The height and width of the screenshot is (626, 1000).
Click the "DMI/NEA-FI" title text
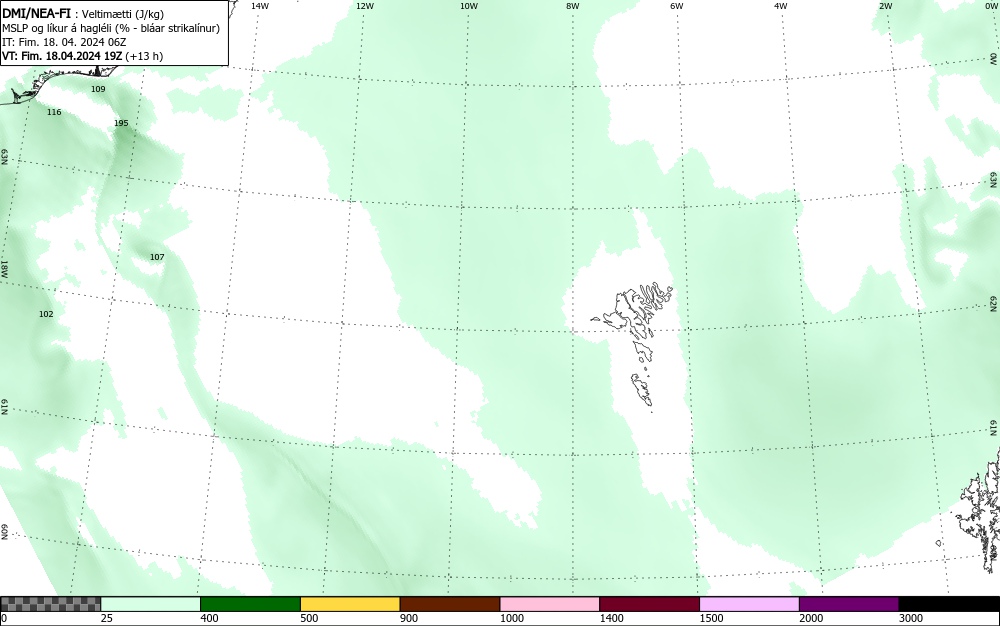click(x=36, y=13)
